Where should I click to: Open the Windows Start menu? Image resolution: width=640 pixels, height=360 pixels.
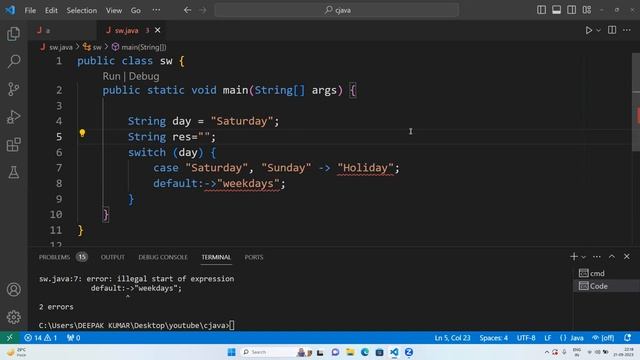pyautogui.click(x=231, y=352)
